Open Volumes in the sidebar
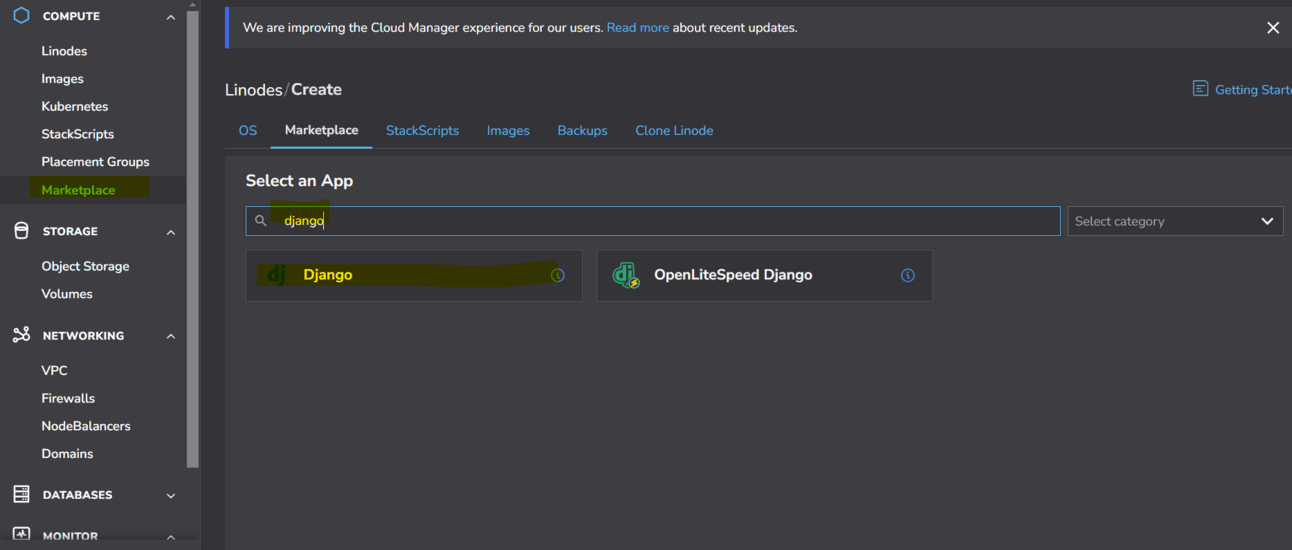This screenshot has width=1292, height=550. 67,294
